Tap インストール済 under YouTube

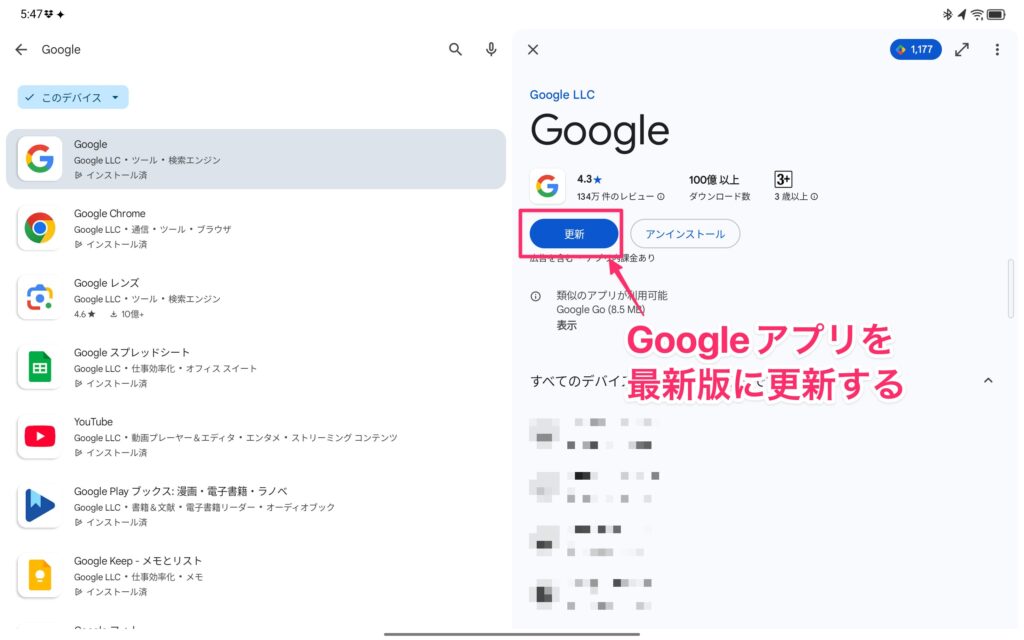pos(110,453)
